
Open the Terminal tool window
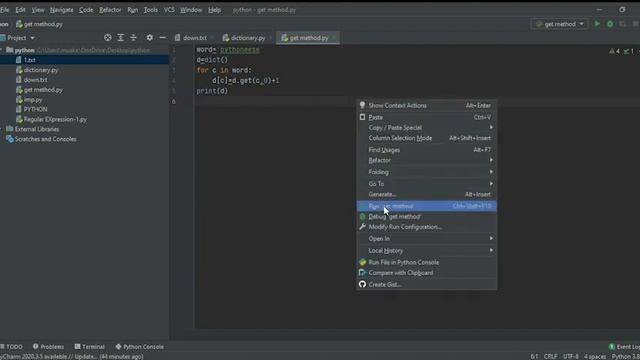(90, 347)
